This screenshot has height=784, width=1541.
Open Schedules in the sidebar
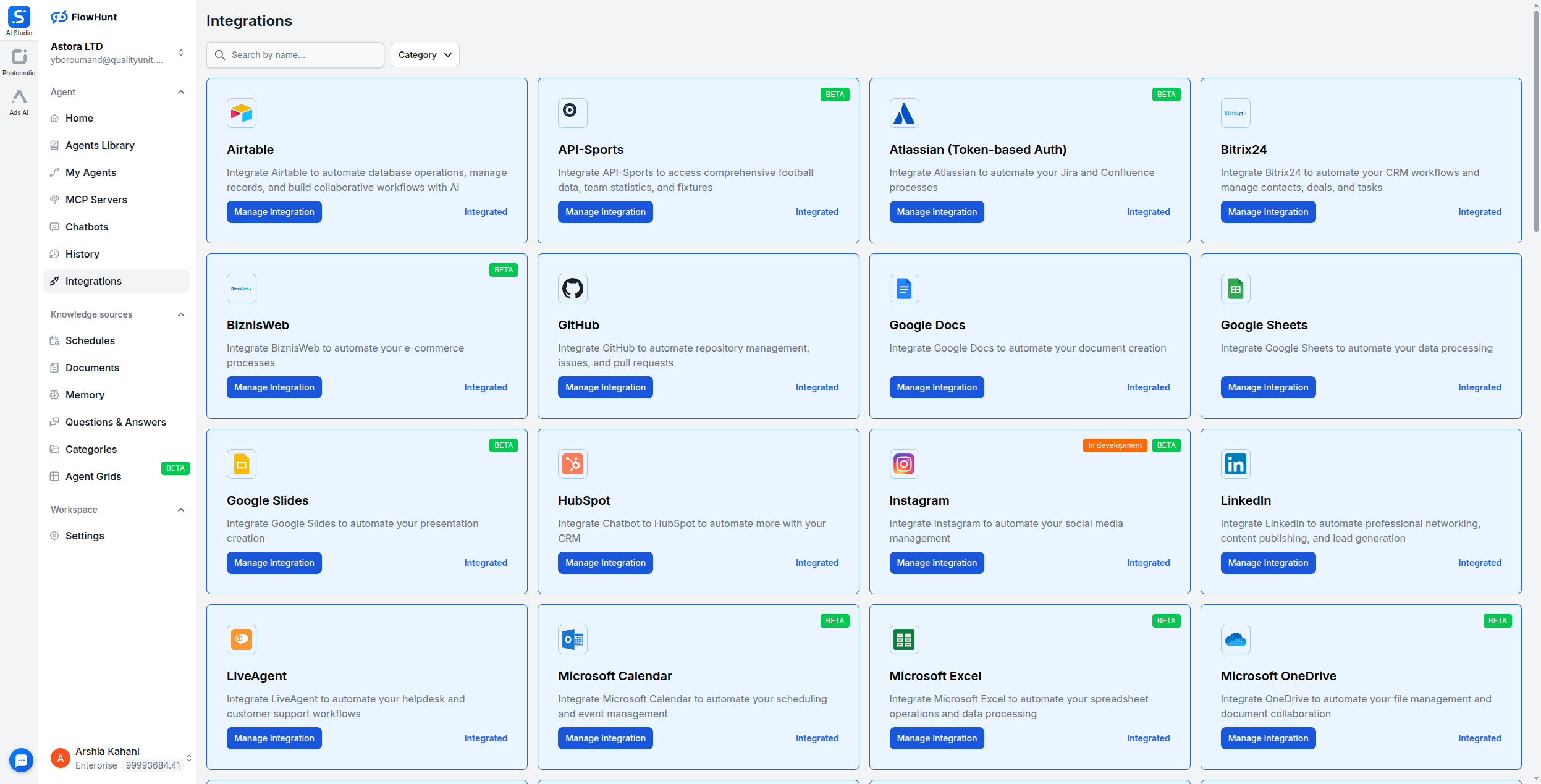click(117, 340)
